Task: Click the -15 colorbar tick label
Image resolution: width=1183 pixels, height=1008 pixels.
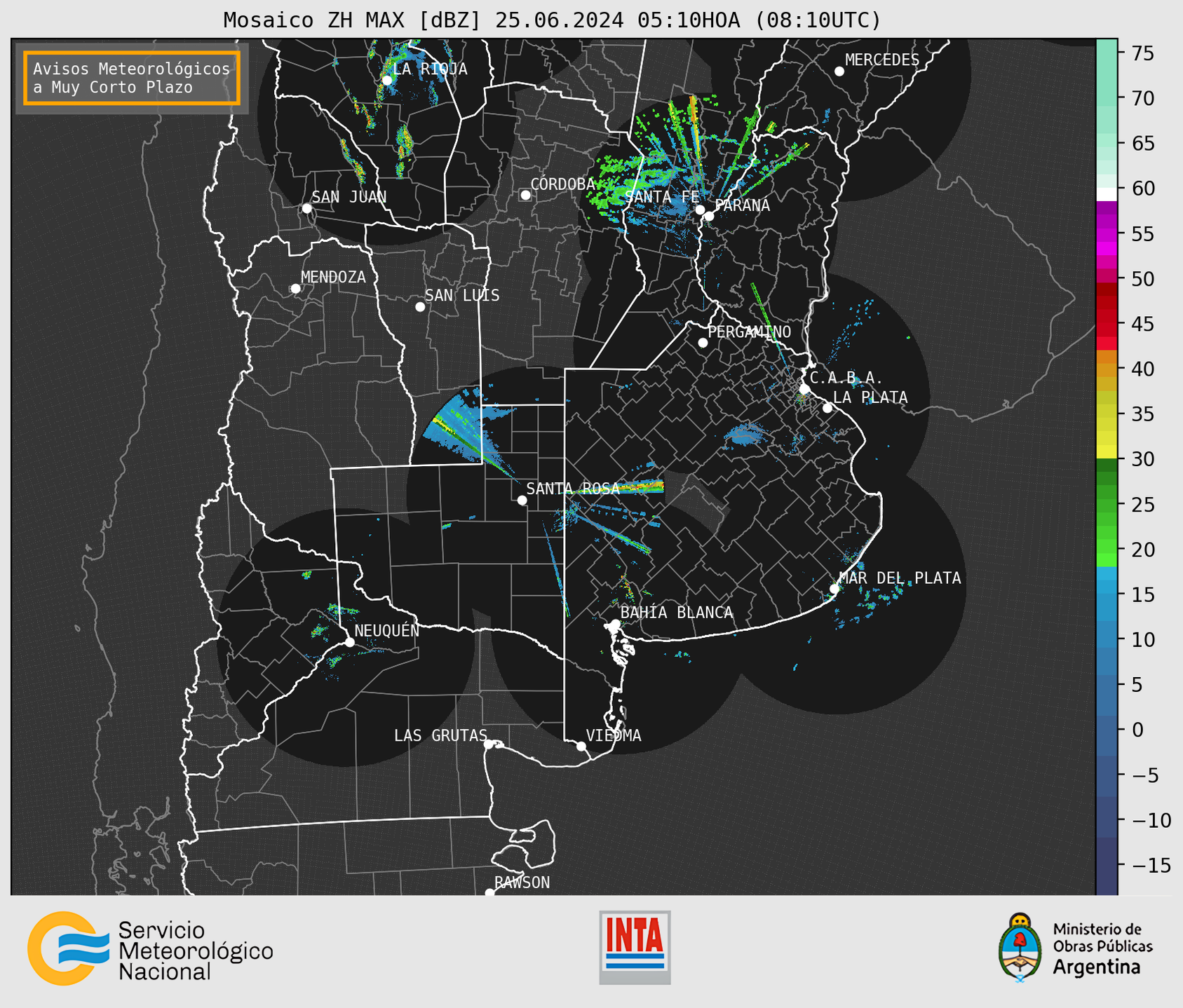Action: tap(1151, 865)
